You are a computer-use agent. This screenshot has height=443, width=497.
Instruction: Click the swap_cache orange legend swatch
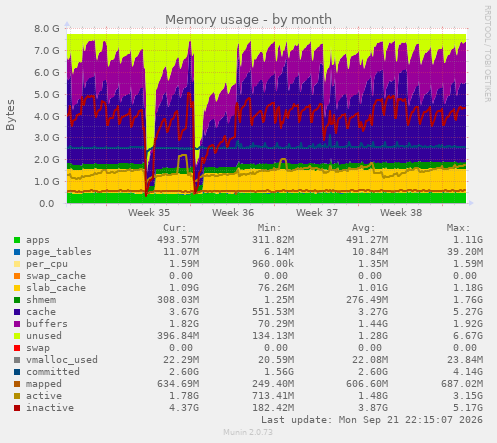coord(17,276)
